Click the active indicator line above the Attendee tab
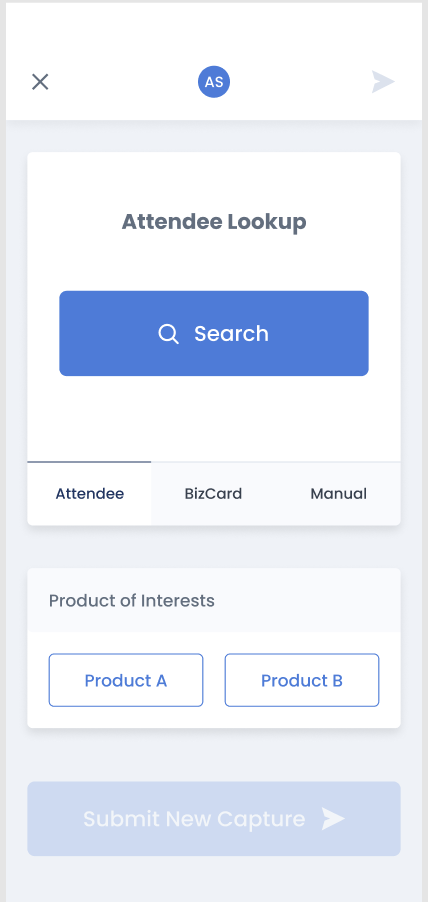The image size is (428, 902). pyautogui.click(x=89, y=461)
